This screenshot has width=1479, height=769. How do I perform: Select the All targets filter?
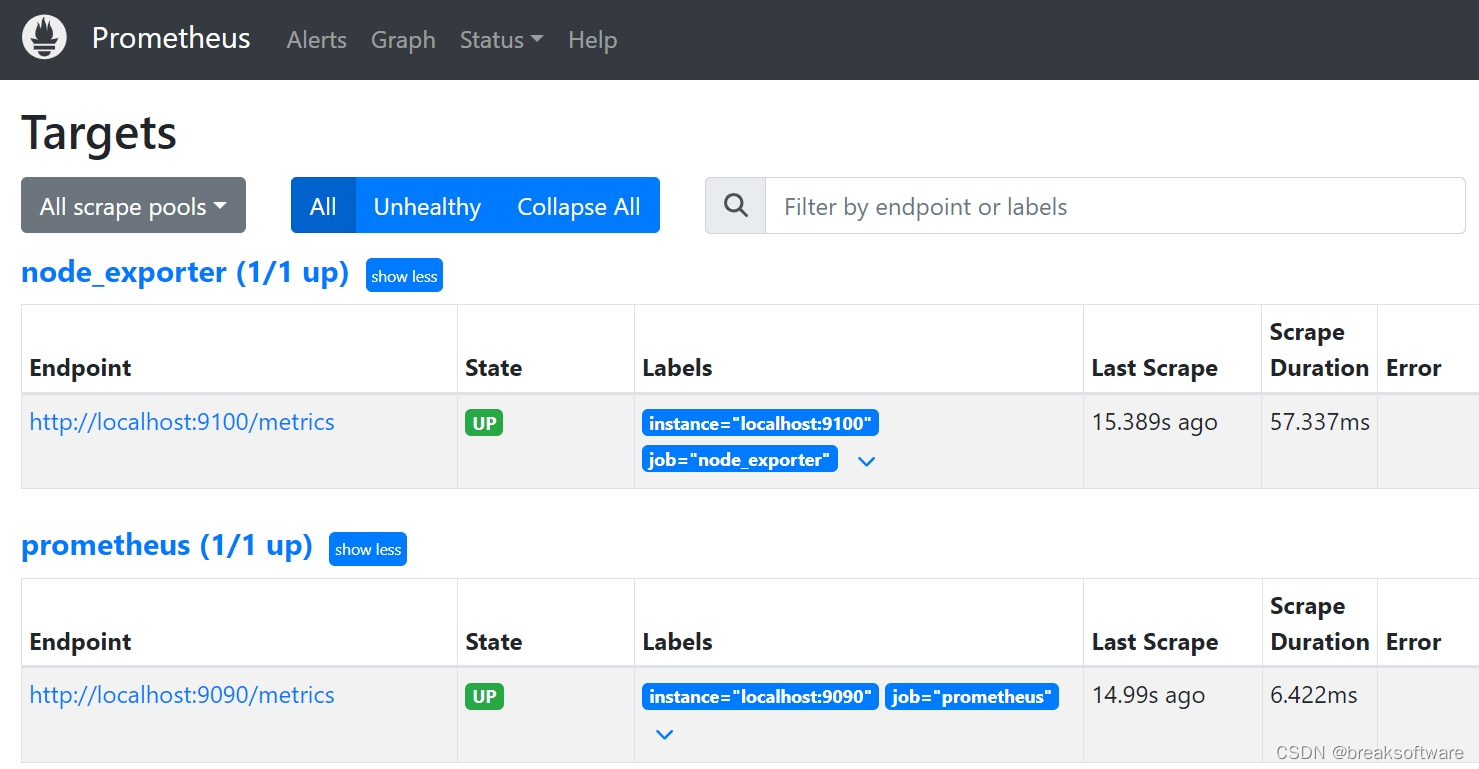coord(323,205)
